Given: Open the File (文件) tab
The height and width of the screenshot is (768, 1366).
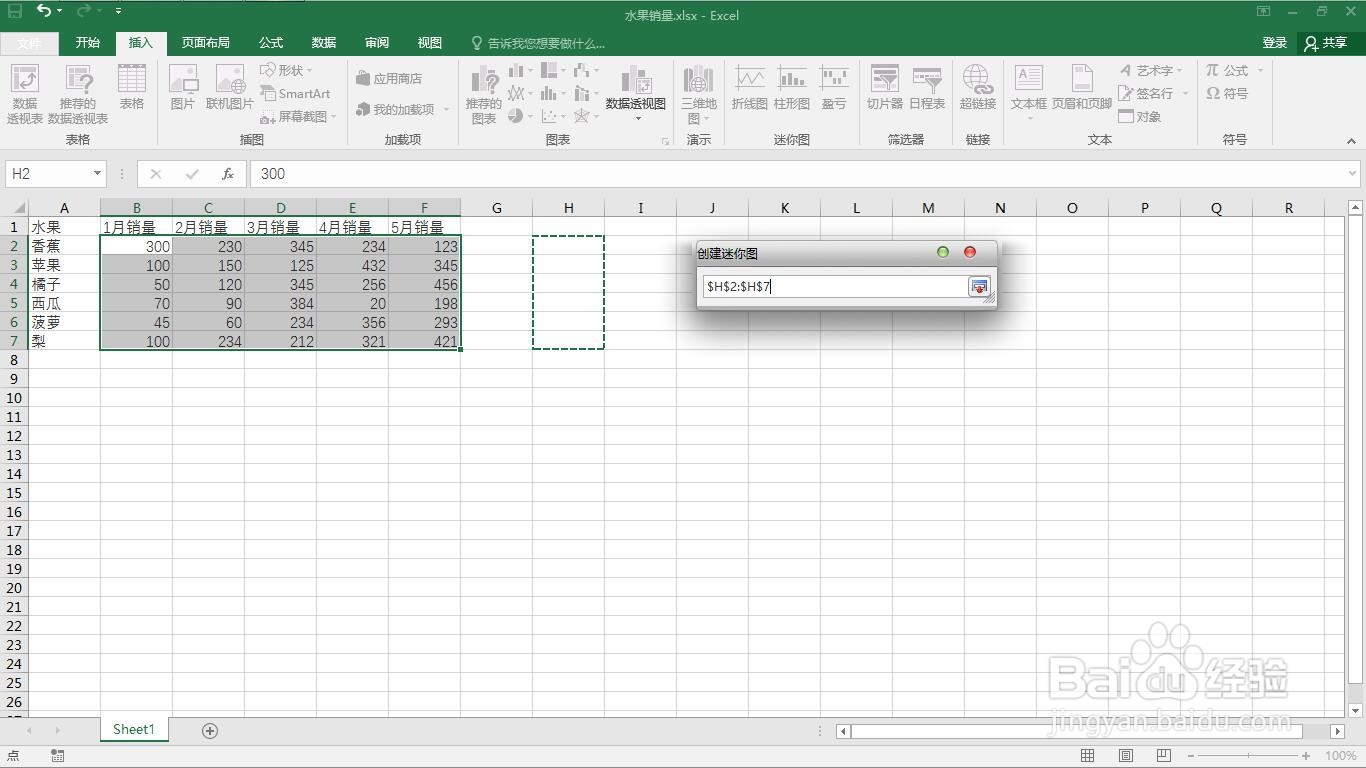Looking at the screenshot, I should [x=29, y=43].
